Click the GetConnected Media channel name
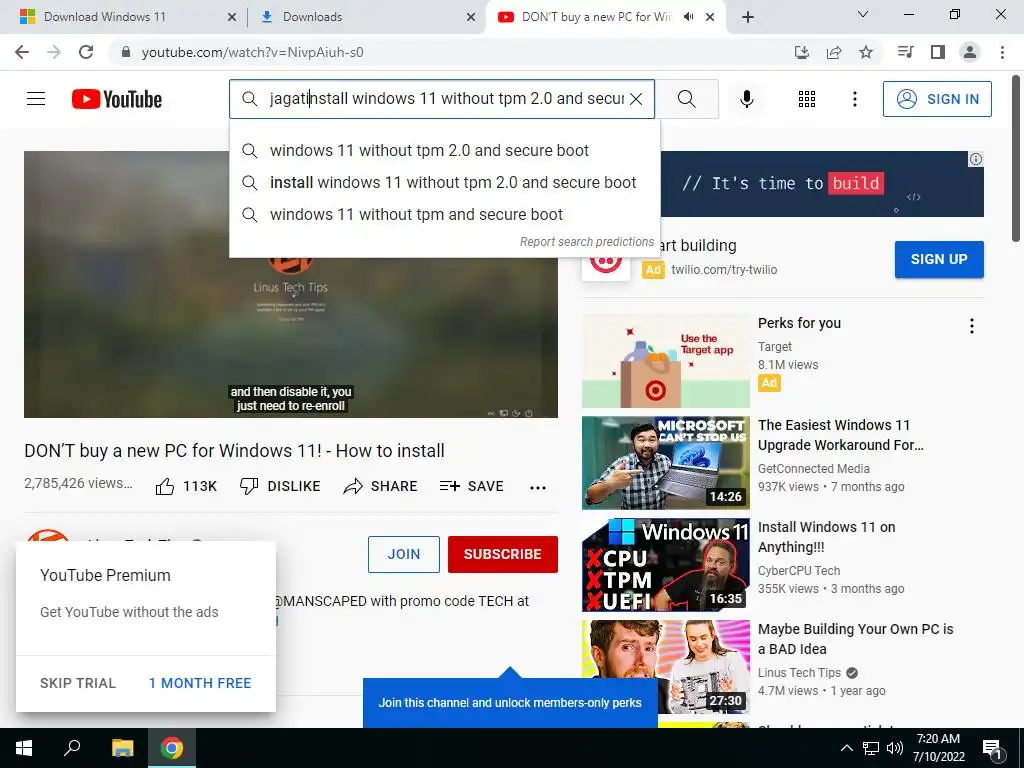Image resolution: width=1024 pixels, height=768 pixels. click(x=814, y=469)
